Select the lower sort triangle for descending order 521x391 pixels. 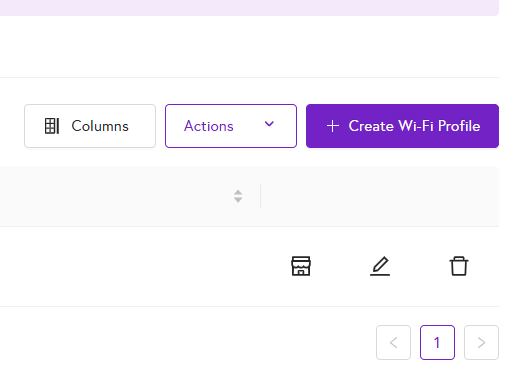tap(238, 200)
